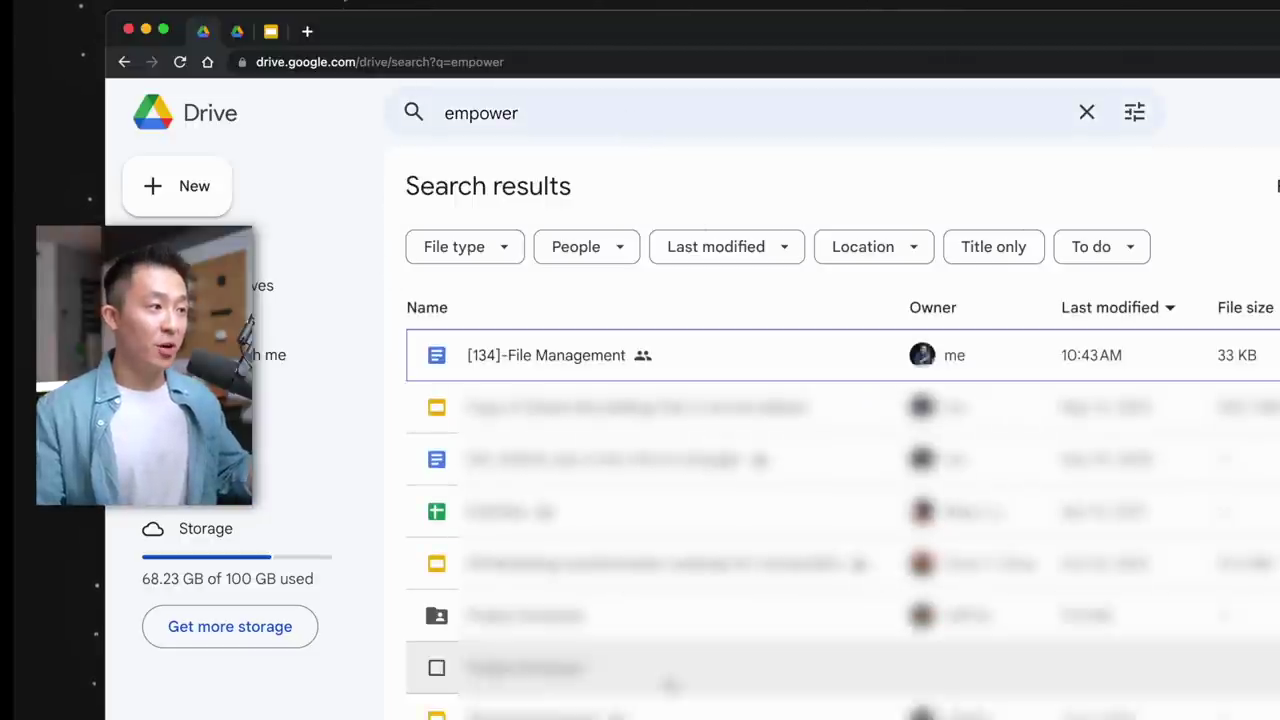Sort by Last modified column header
The image size is (1280, 720).
(1118, 308)
